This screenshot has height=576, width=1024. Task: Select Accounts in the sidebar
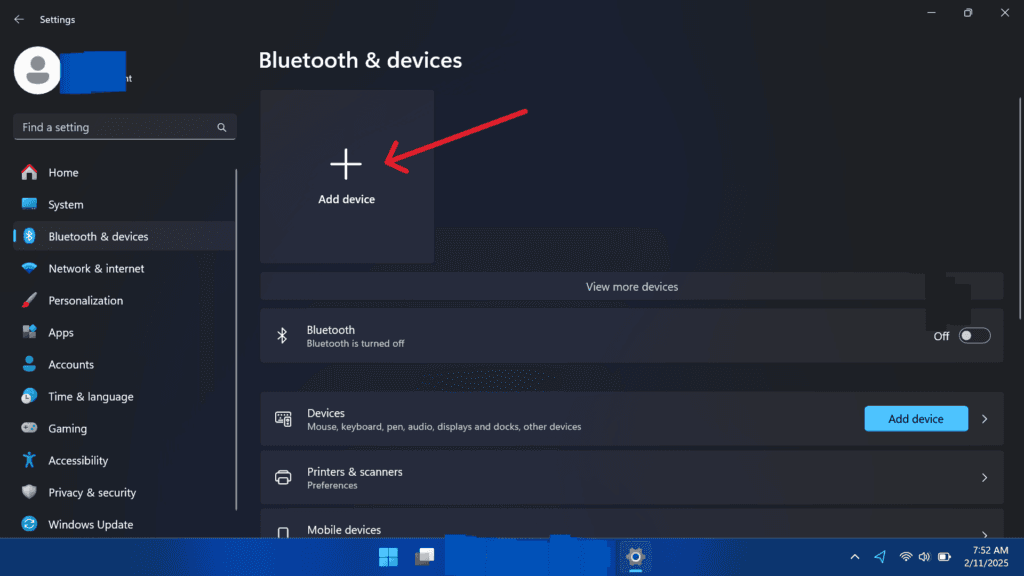point(124,364)
